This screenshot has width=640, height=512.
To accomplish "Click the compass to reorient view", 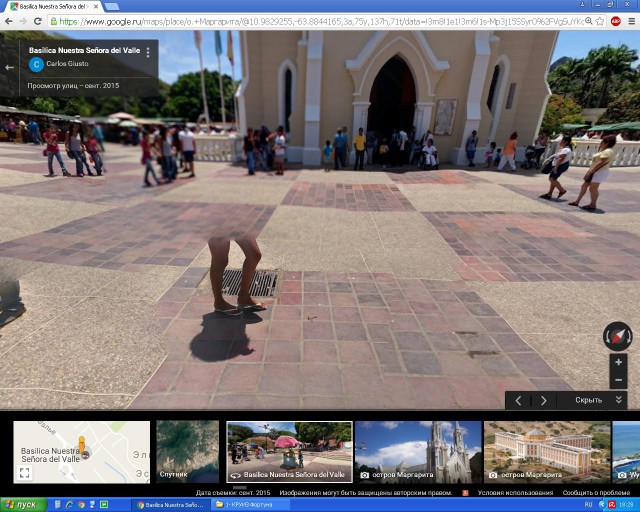I will coord(618,336).
